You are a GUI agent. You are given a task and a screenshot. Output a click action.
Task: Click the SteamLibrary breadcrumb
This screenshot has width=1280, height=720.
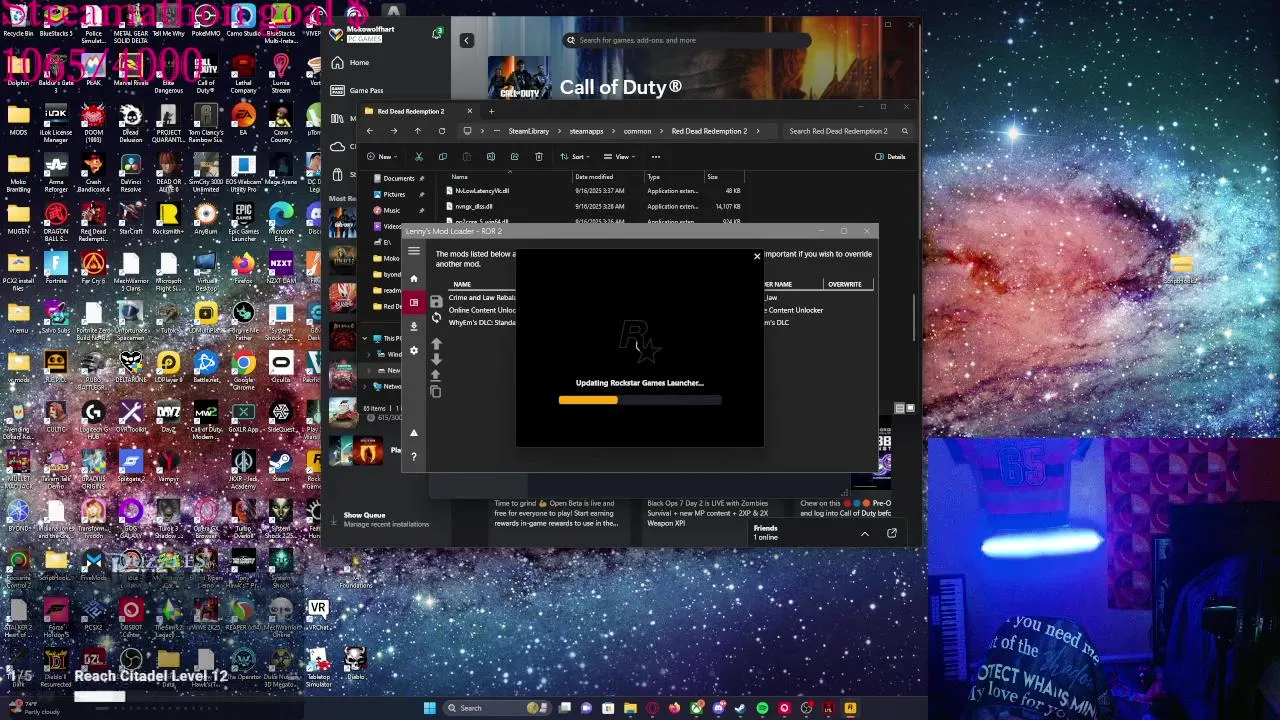pos(528,131)
